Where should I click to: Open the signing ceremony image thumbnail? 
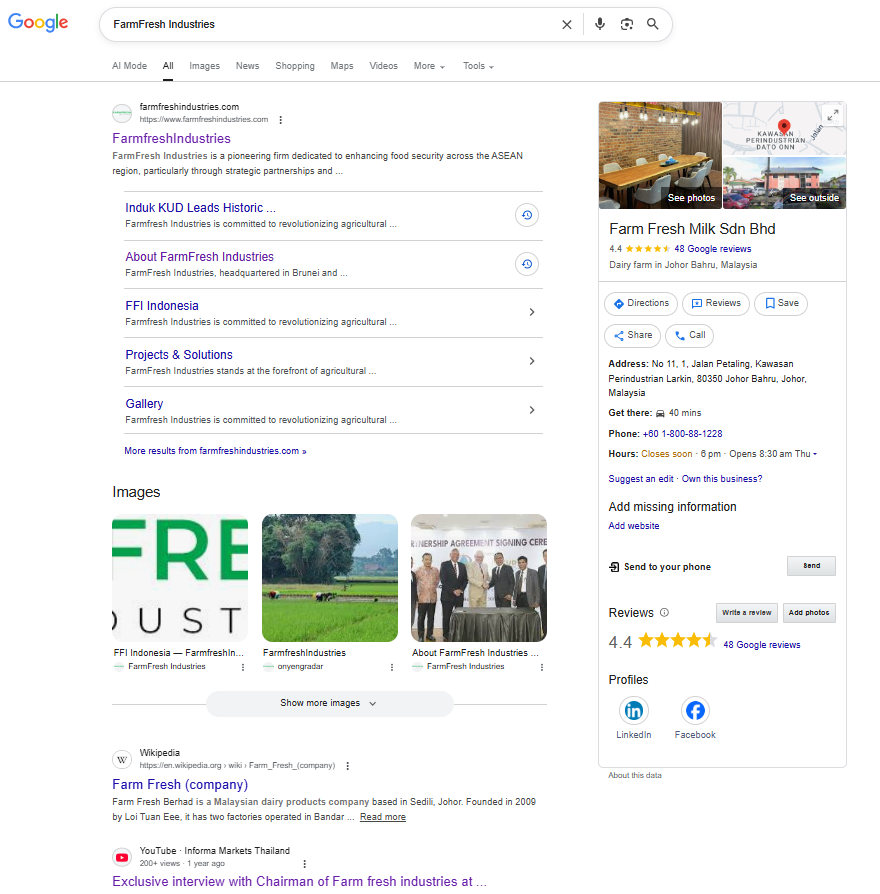pyautogui.click(x=479, y=578)
